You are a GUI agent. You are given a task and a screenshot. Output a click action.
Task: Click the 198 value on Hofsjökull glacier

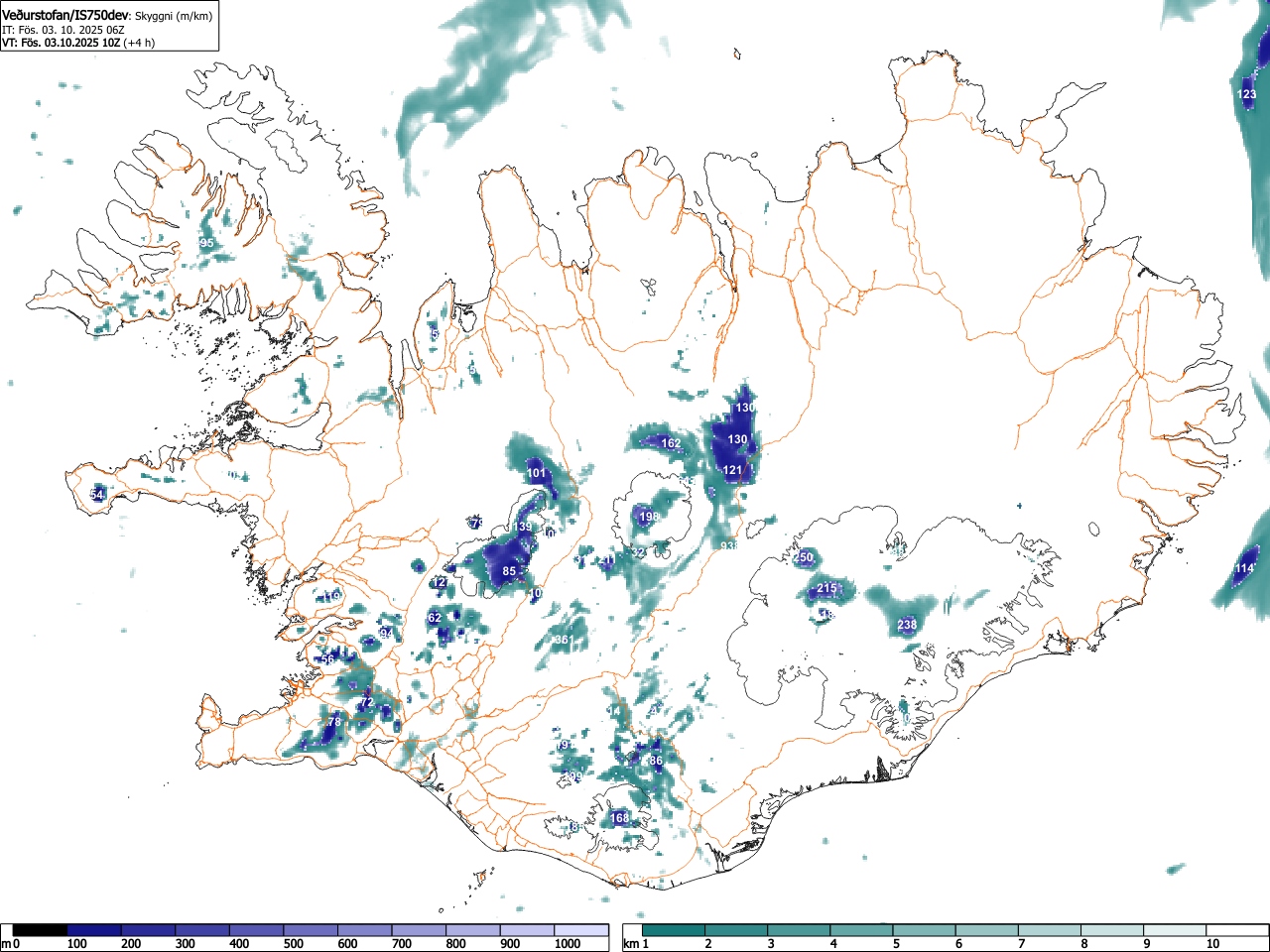coord(649,517)
